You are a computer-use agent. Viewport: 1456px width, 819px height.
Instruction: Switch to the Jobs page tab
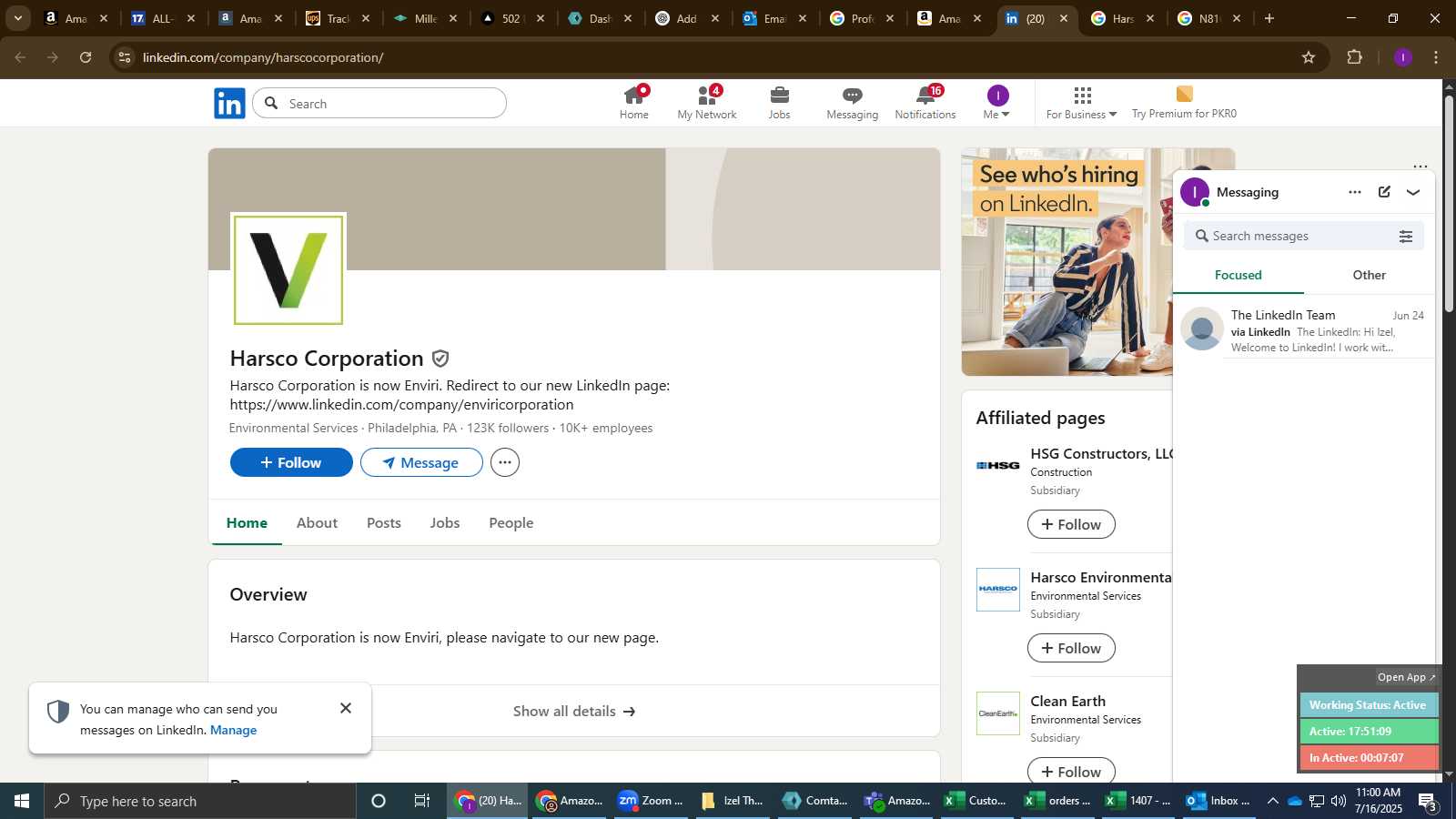[x=445, y=523]
